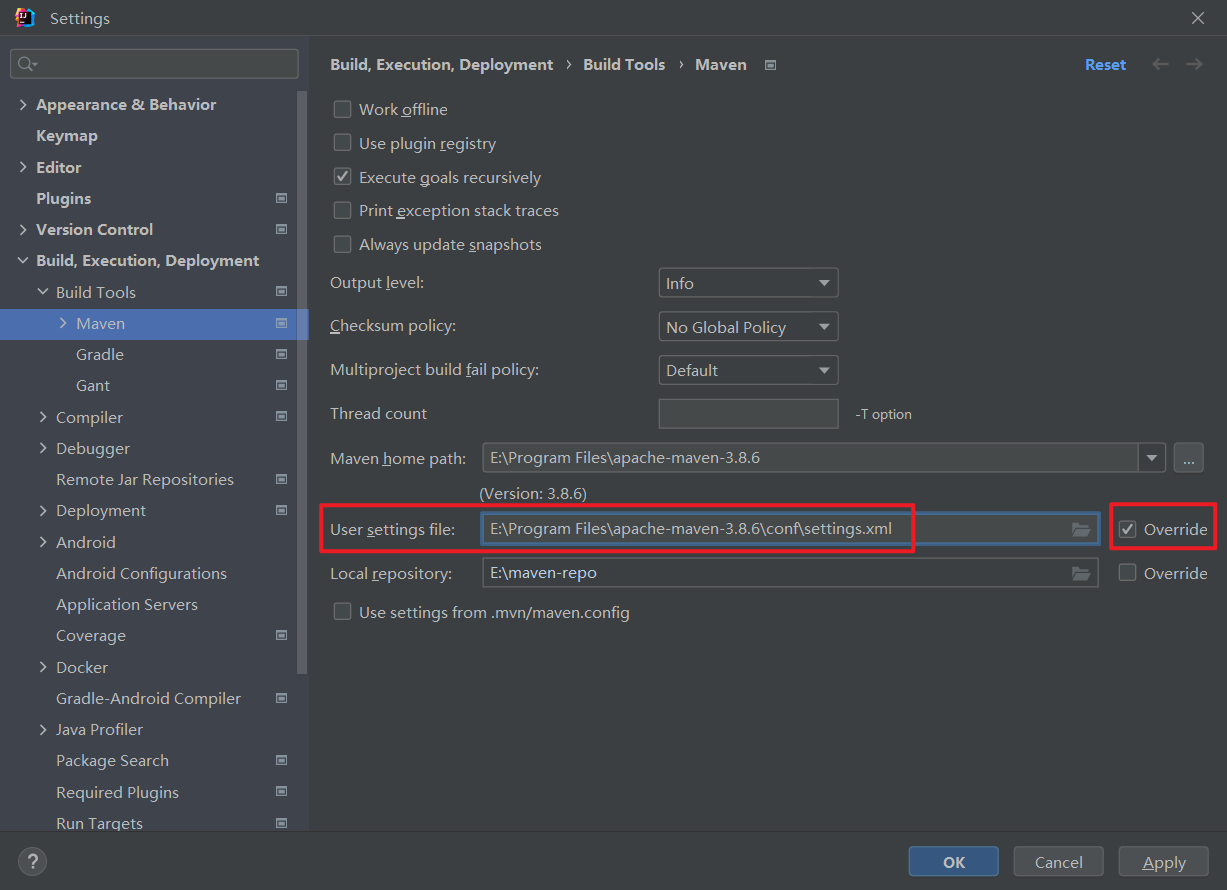Open the Checksum policy dropdown
This screenshot has width=1227, height=890.
[x=748, y=327]
